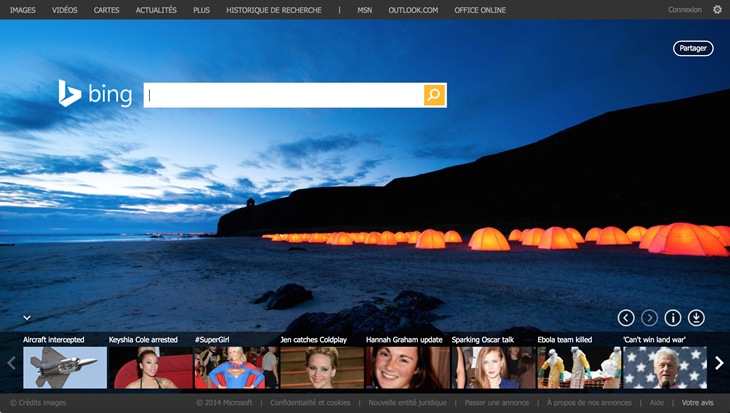Click Passer une annonce link
The height and width of the screenshot is (413, 730).
[x=497, y=403]
